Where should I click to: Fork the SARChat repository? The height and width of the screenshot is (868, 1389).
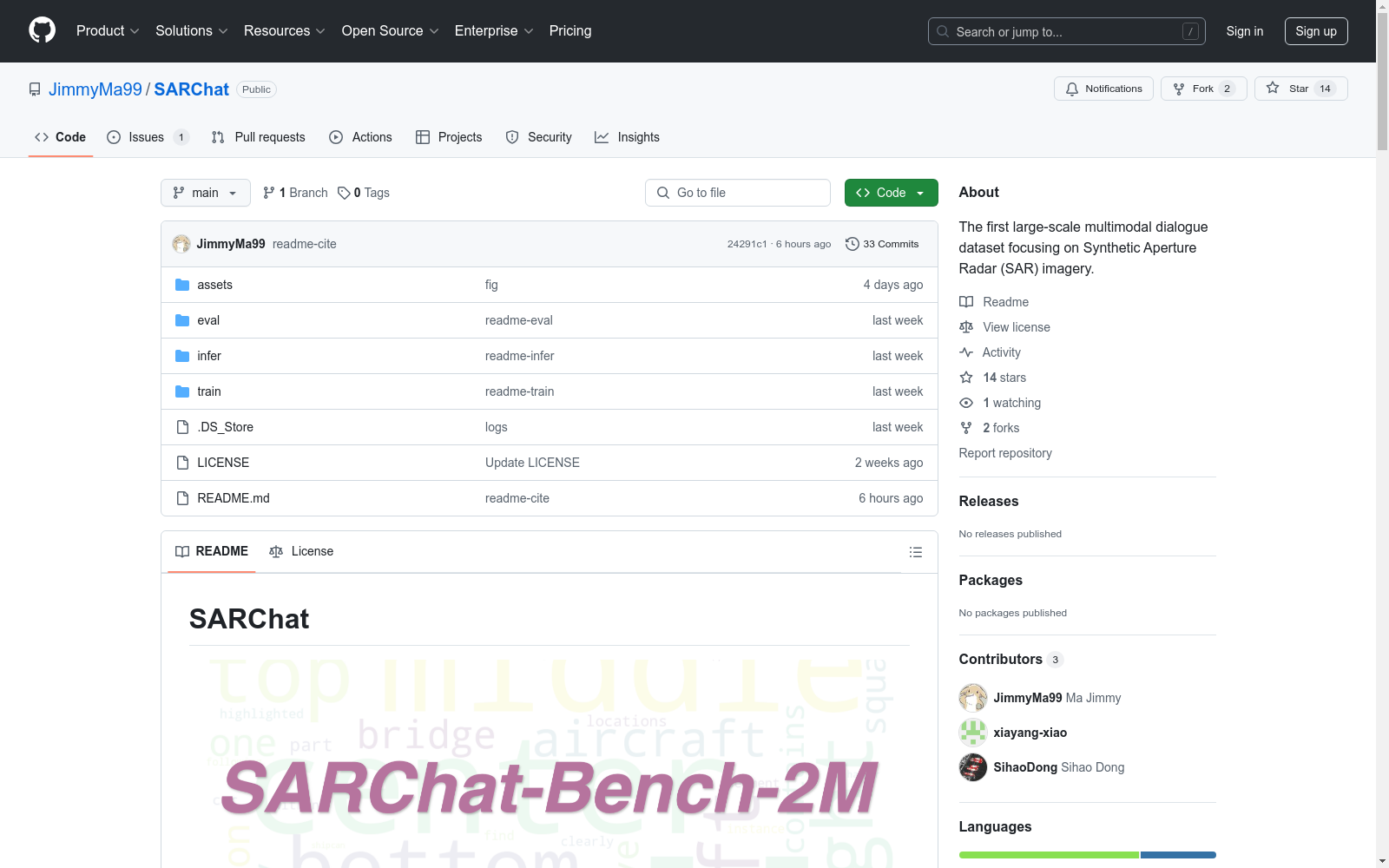point(1203,89)
